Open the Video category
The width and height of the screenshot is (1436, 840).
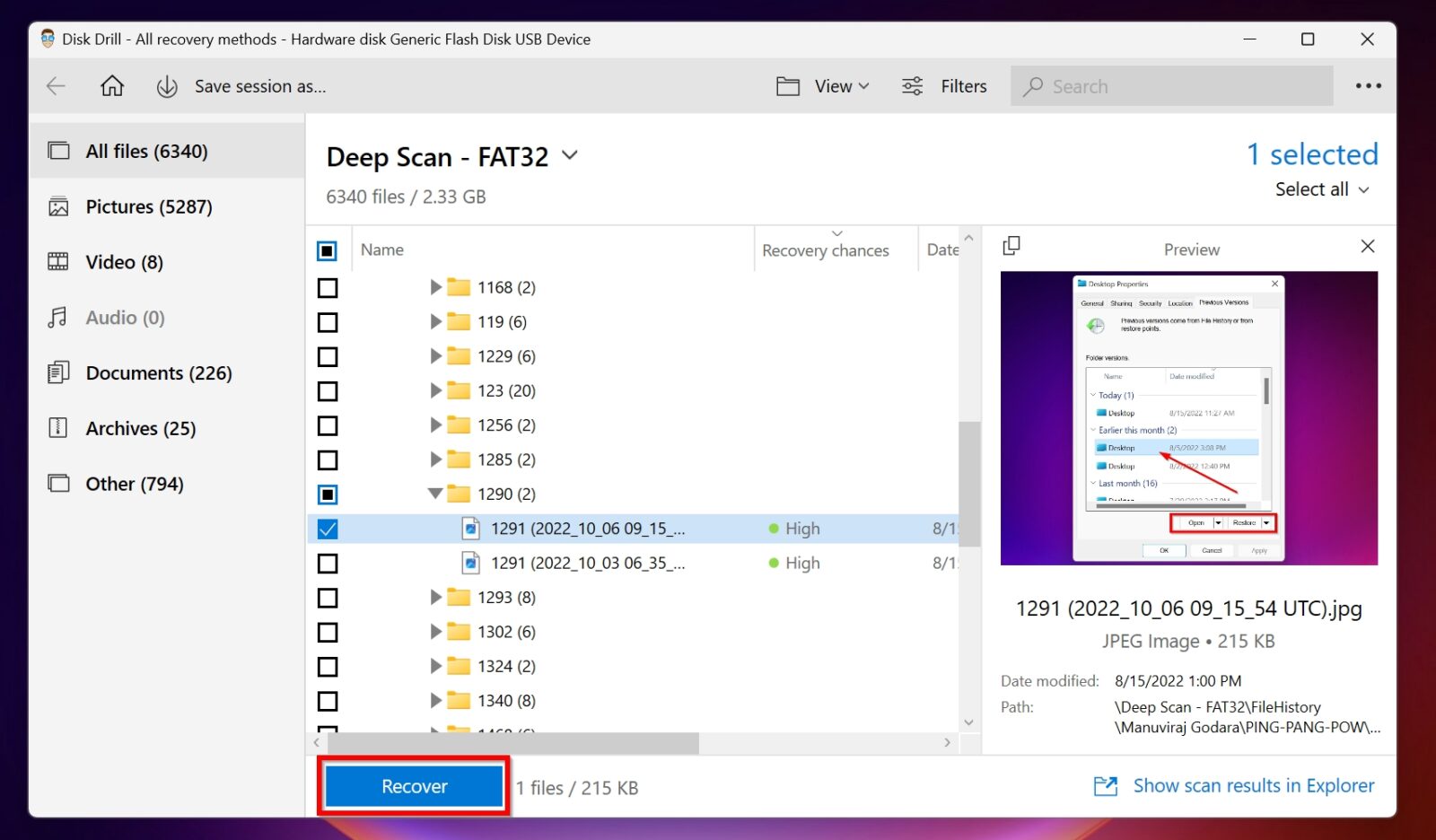[124, 262]
